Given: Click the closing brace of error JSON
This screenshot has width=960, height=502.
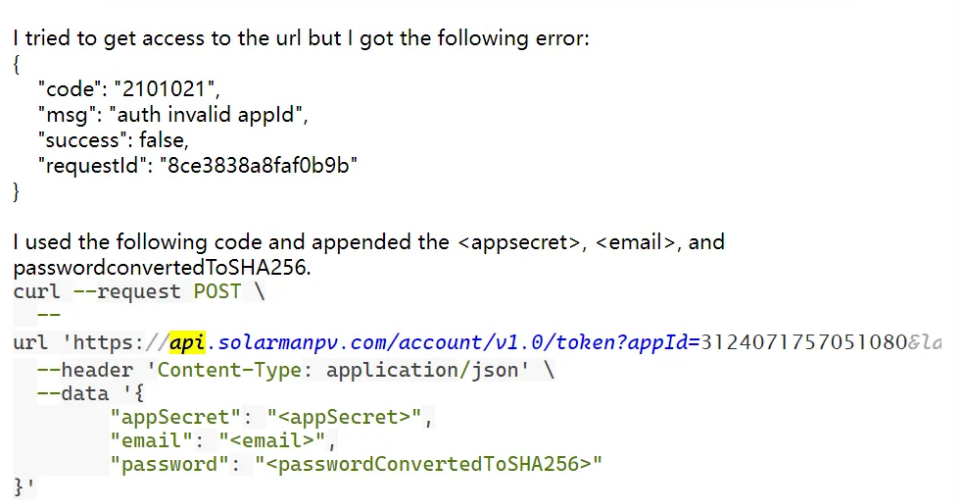Looking at the screenshot, I should pyautogui.click(x=17, y=192).
